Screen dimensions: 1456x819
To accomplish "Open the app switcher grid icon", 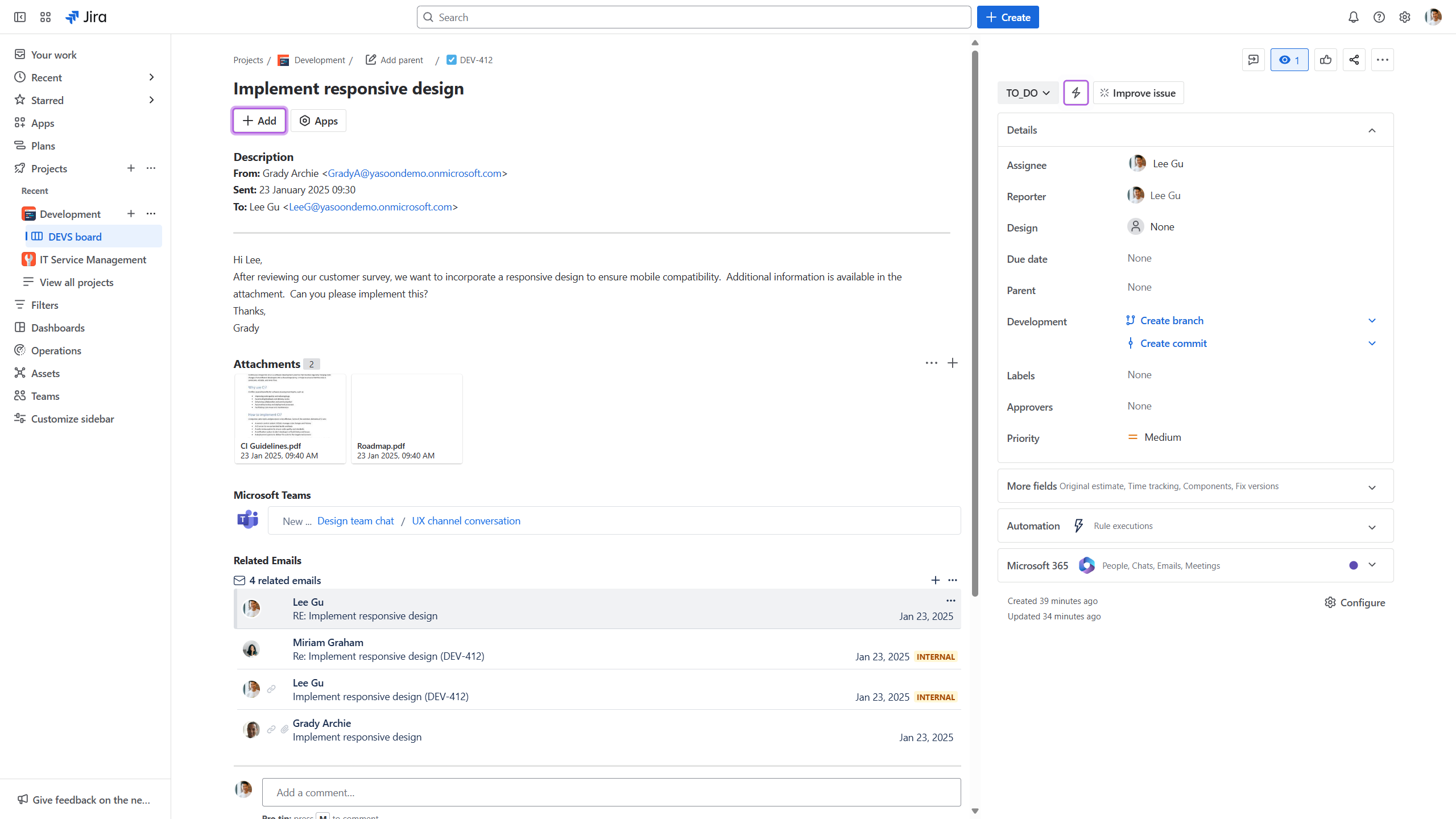I will pos(45,17).
